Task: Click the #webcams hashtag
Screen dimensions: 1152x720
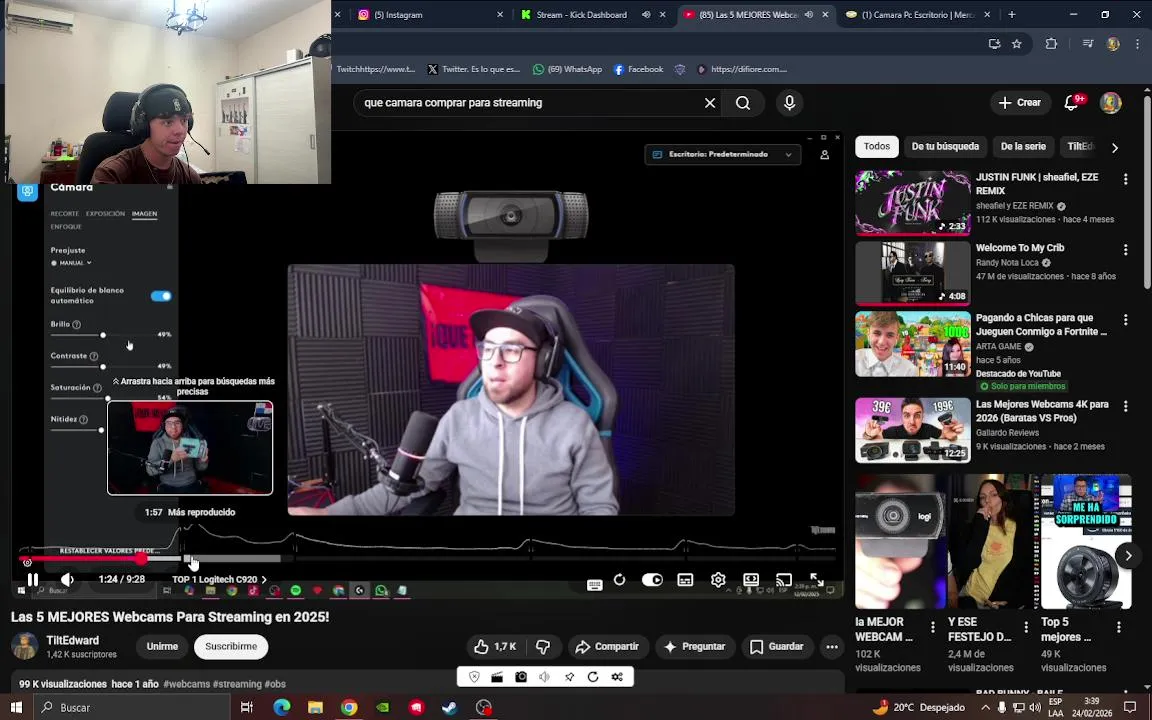Action: point(187,684)
